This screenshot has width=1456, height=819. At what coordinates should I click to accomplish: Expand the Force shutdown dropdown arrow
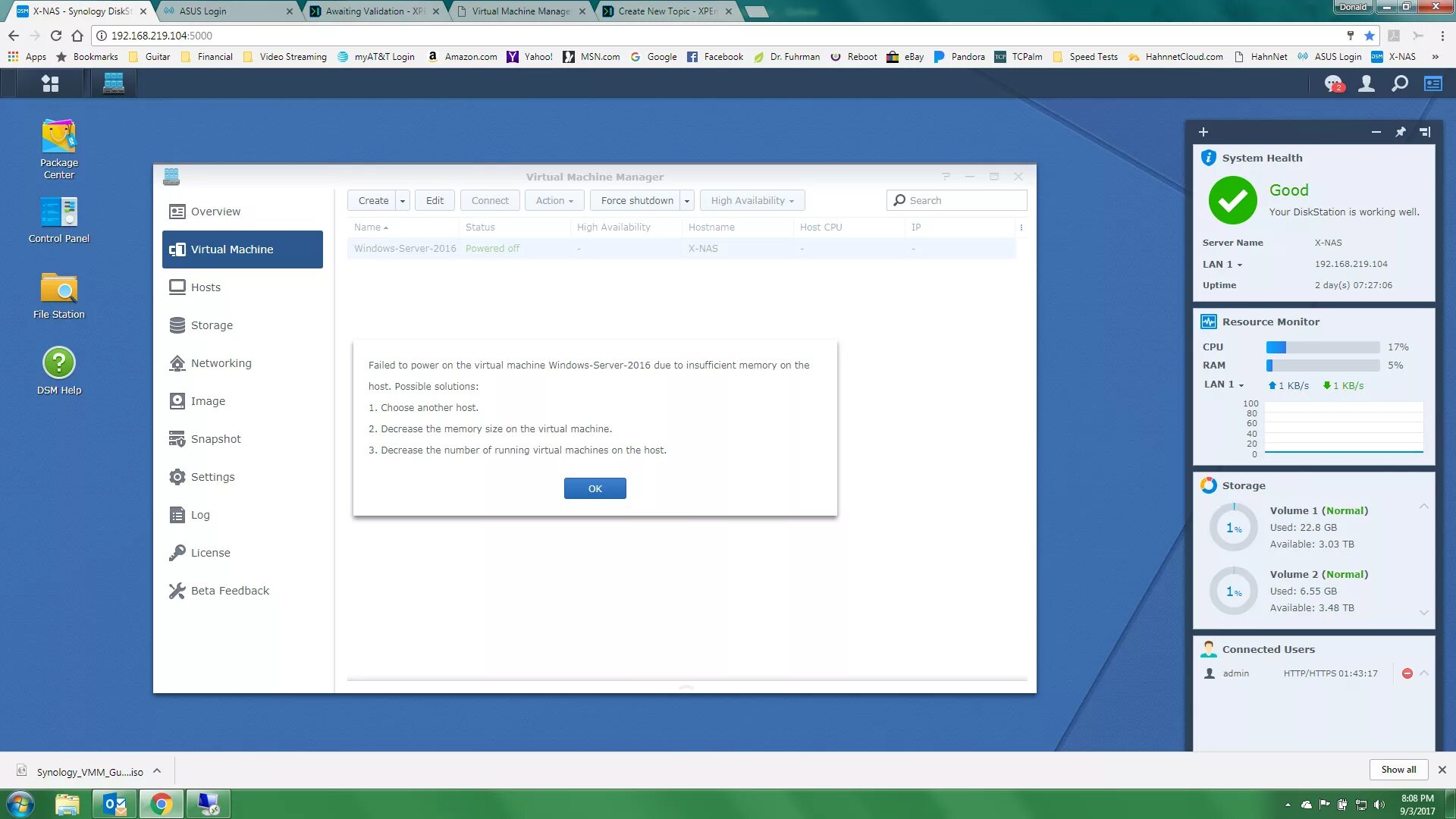pyautogui.click(x=687, y=201)
